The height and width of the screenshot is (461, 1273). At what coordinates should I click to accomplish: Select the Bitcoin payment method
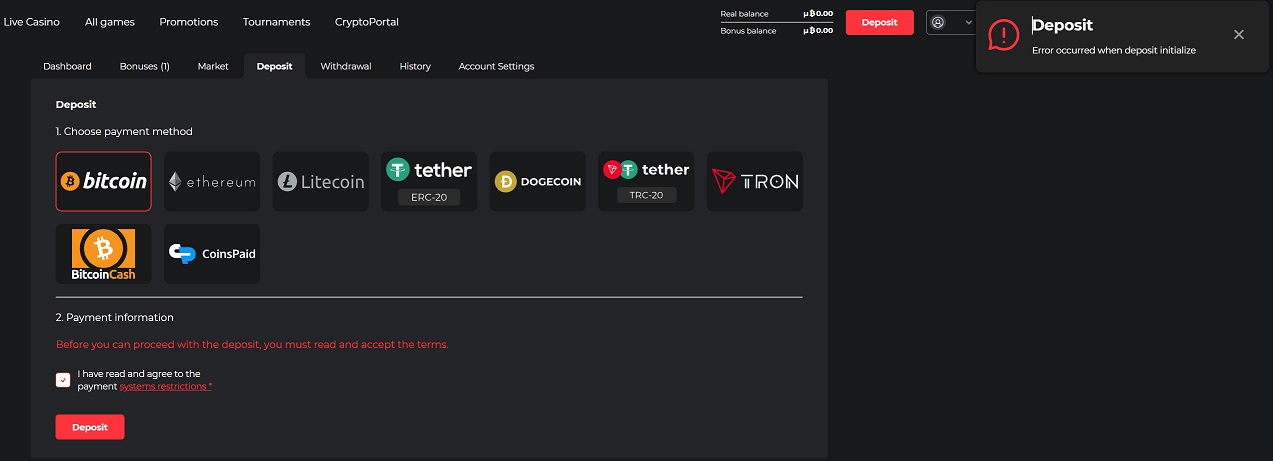pos(104,182)
